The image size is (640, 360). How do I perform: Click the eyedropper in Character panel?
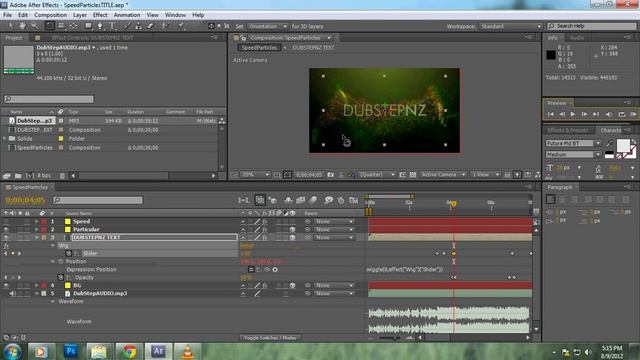pyautogui.click(x=609, y=143)
